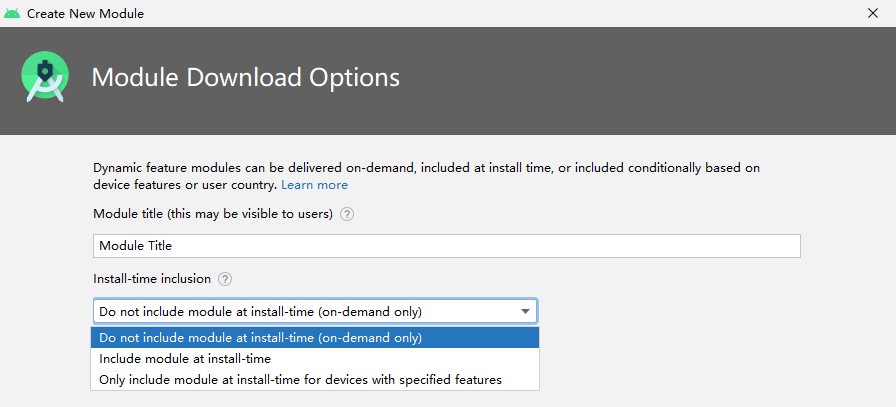Collapse the install-time inclusion dropdown arrow
Viewport: 896px width, 407px height.
coord(526,311)
